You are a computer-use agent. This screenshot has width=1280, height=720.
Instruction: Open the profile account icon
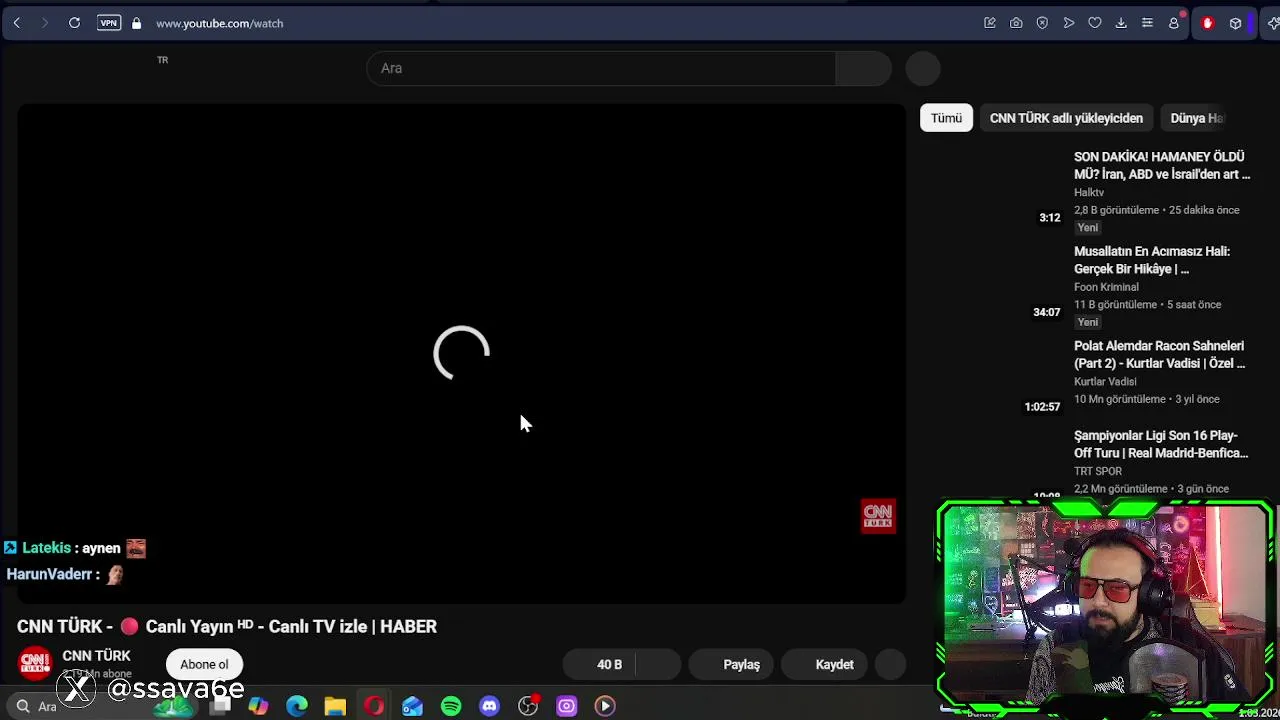point(1174,23)
